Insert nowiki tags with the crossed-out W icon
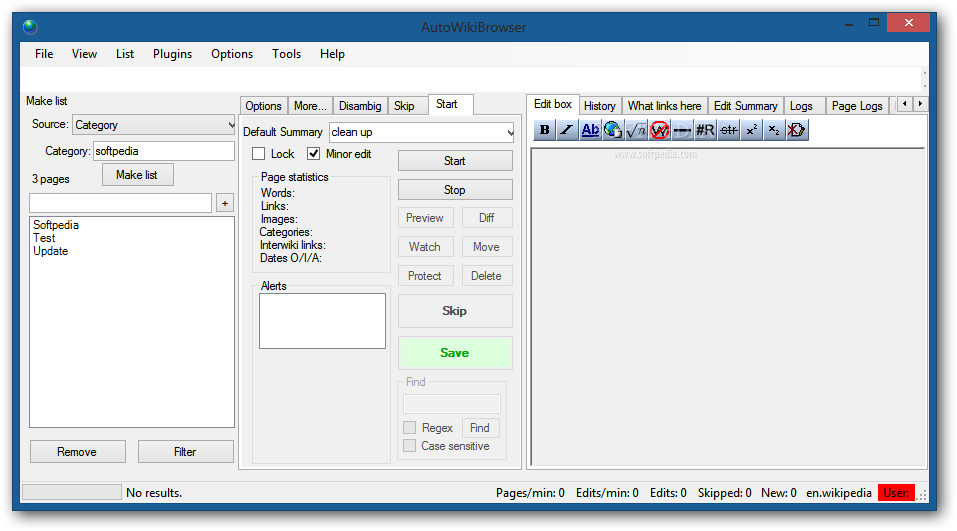957x531 pixels. pos(659,130)
